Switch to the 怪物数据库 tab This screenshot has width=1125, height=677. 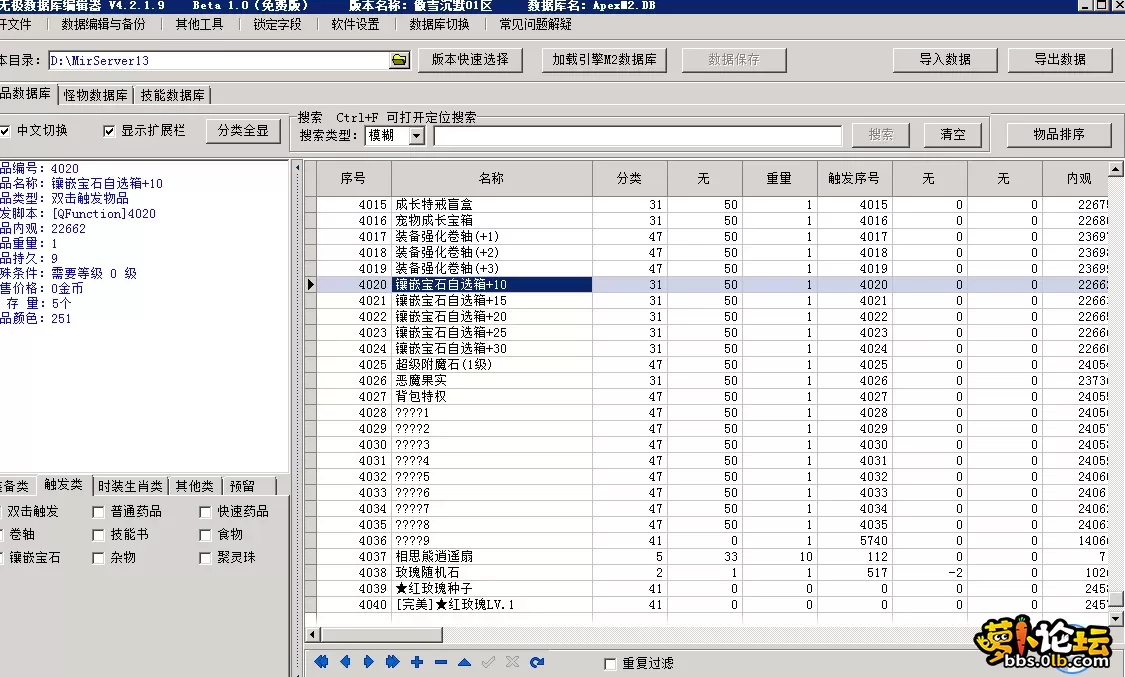[x=95, y=95]
